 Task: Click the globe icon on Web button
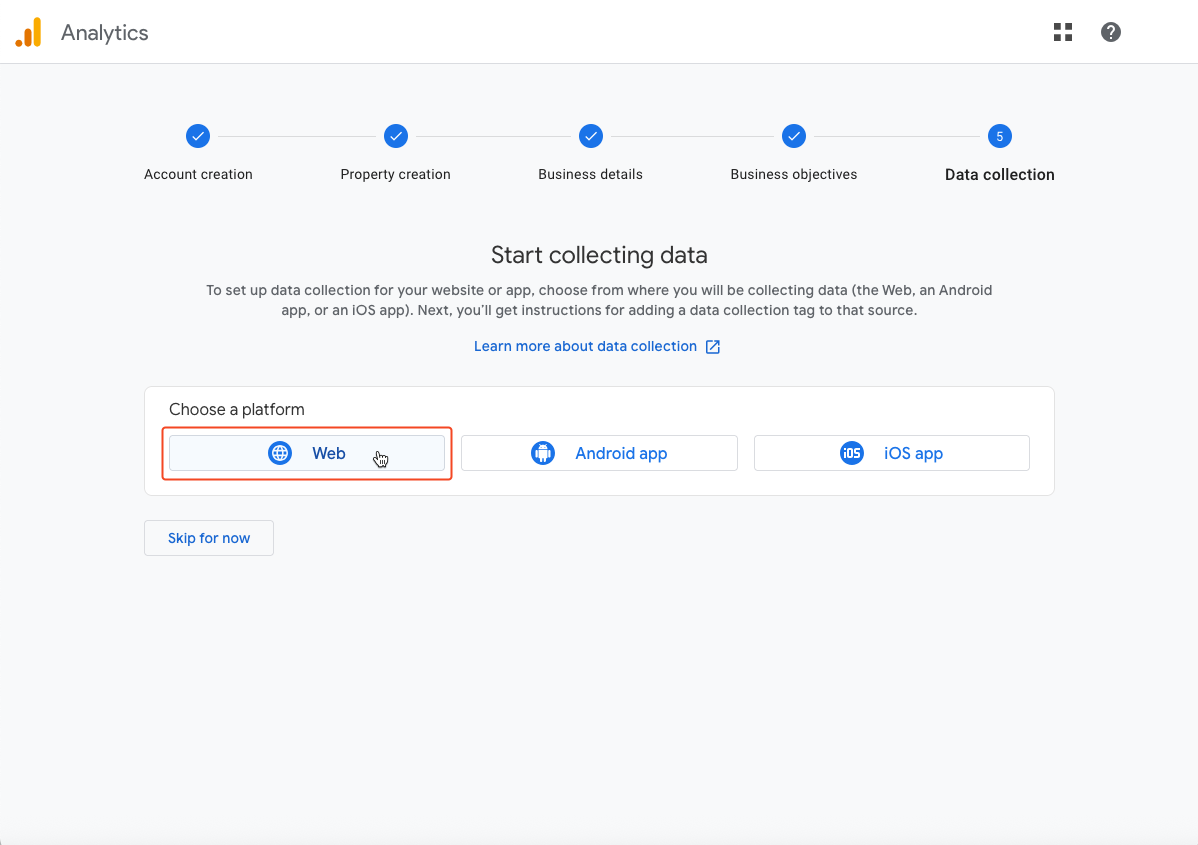tap(280, 453)
